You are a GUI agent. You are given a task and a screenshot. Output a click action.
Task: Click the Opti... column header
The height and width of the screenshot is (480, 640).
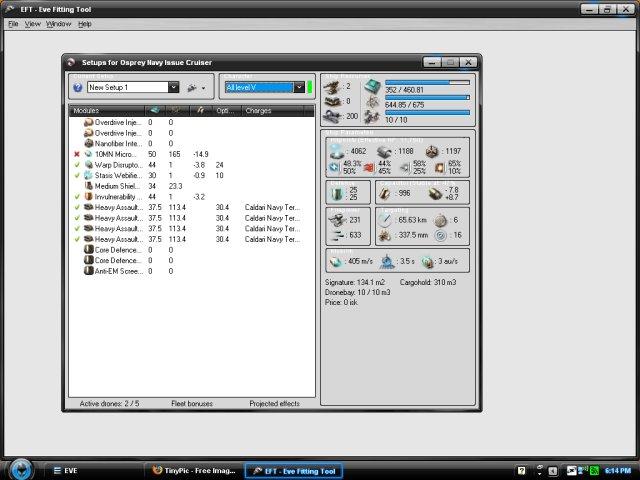coord(227,111)
